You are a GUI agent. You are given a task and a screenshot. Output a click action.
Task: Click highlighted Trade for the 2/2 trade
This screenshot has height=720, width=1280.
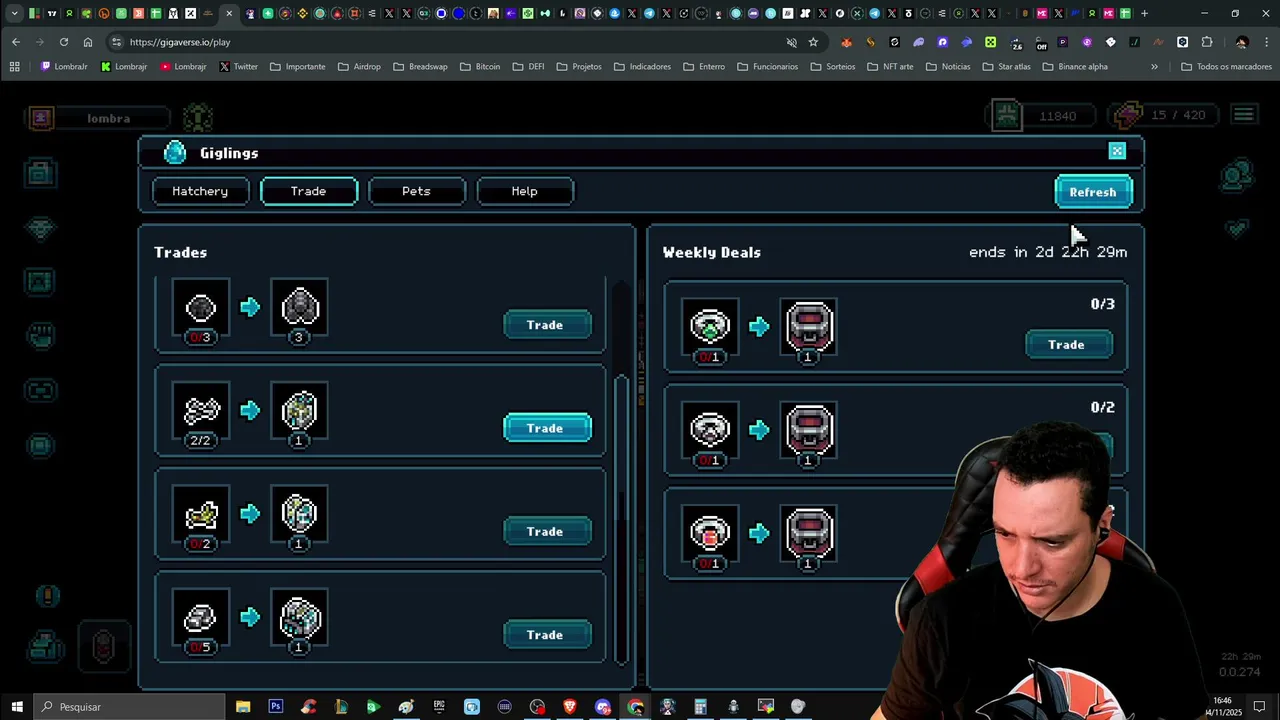click(546, 428)
